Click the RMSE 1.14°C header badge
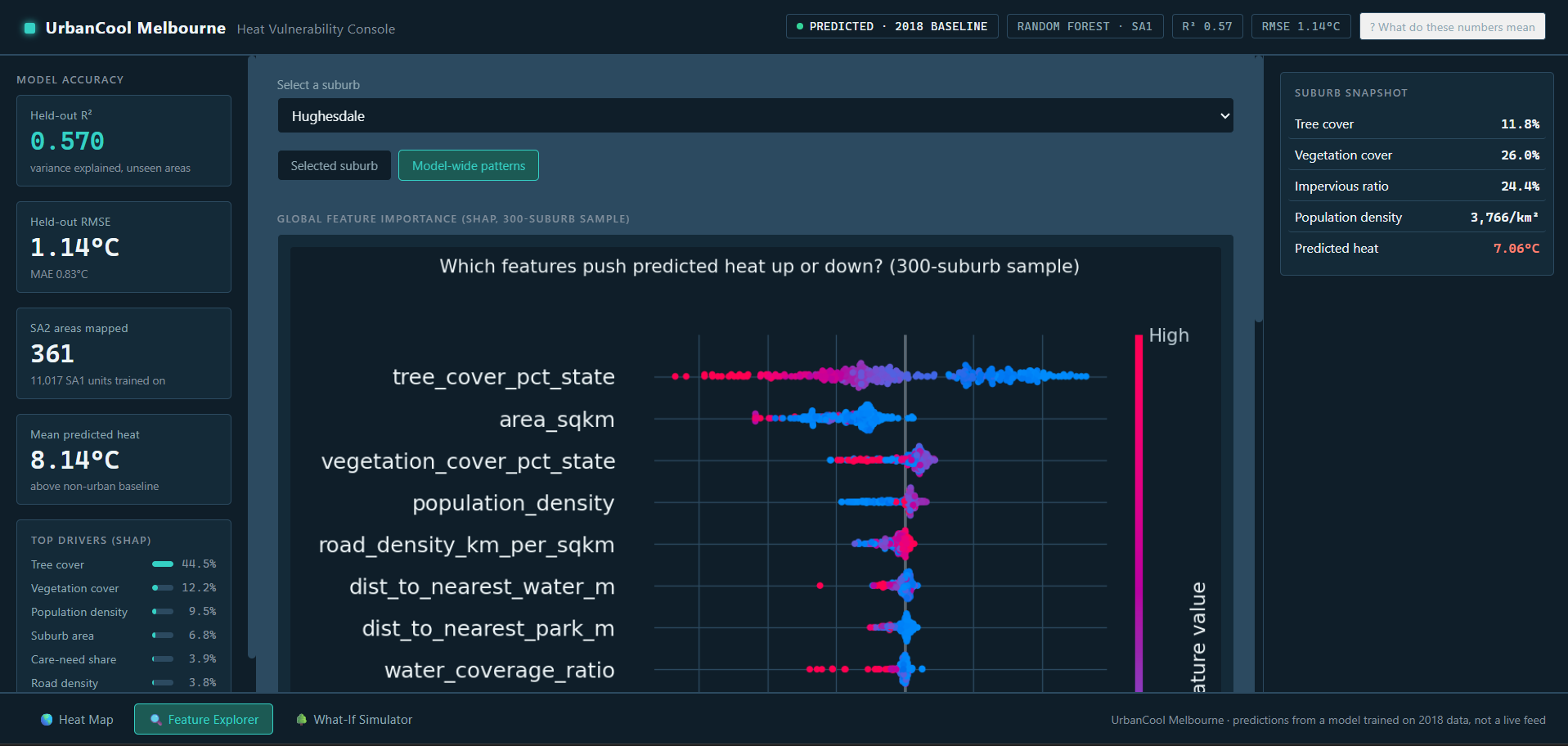 pos(1301,26)
